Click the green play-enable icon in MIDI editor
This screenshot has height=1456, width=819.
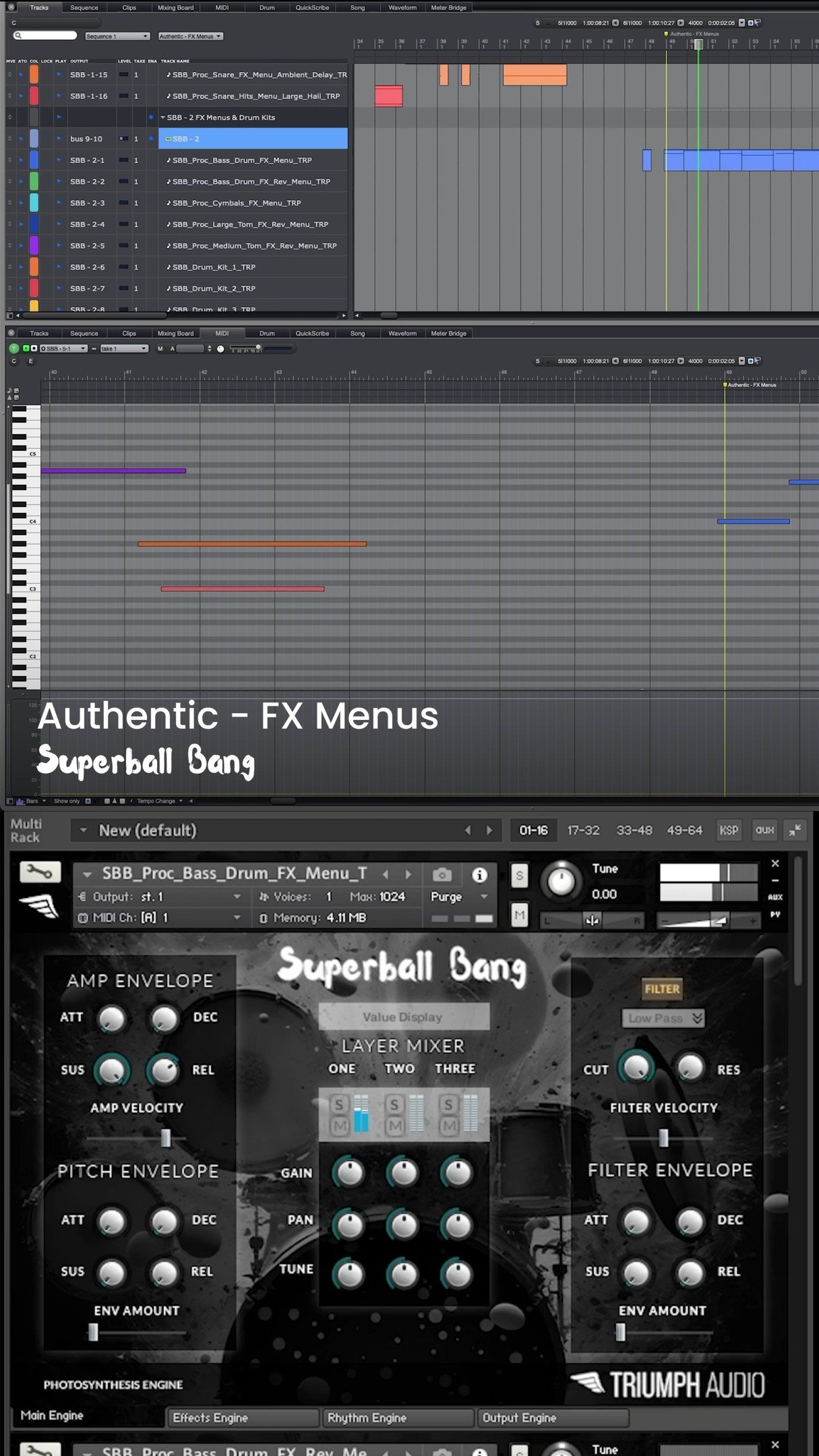(26, 348)
